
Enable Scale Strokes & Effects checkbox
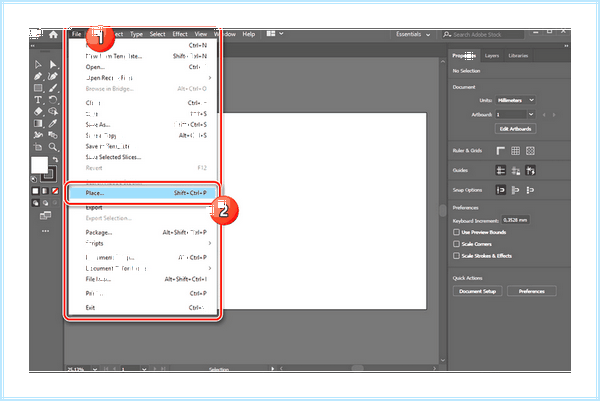[x=456, y=256]
